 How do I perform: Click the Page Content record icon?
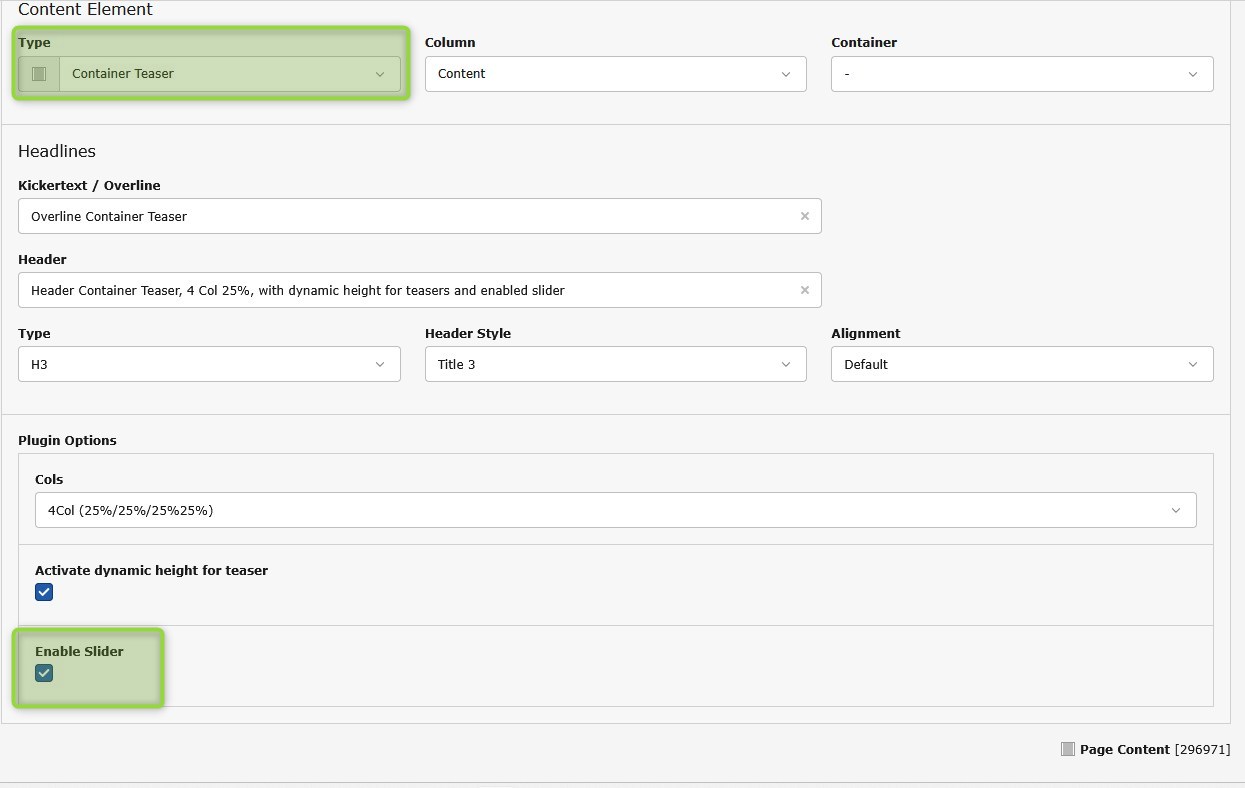(1067, 749)
